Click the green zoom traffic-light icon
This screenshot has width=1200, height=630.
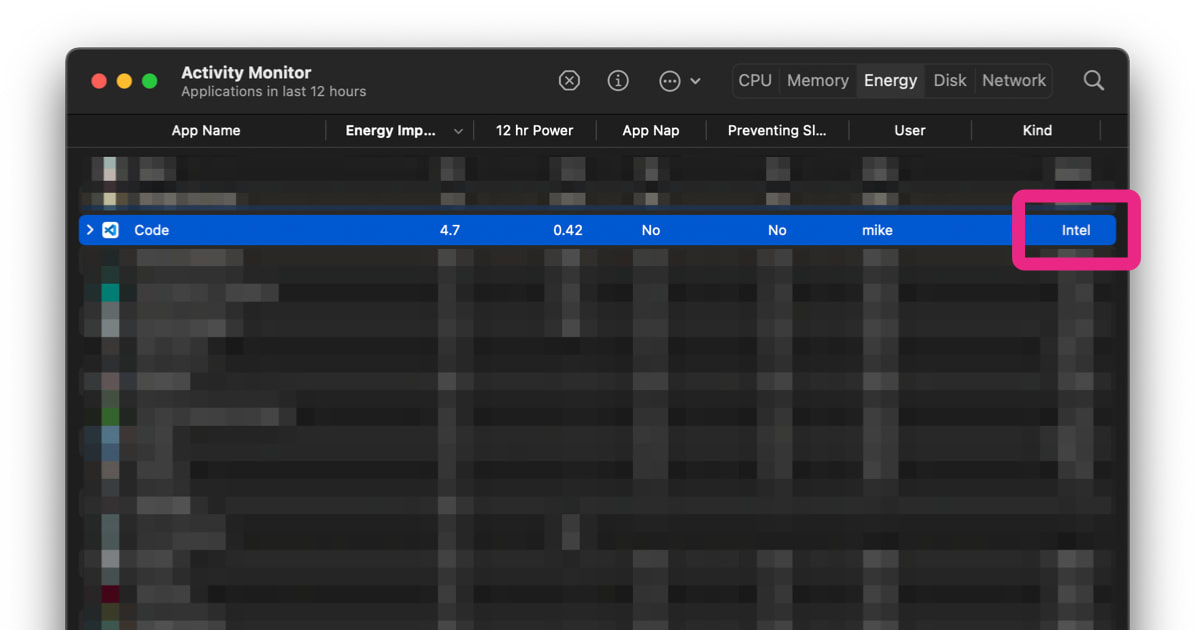coord(149,81)
